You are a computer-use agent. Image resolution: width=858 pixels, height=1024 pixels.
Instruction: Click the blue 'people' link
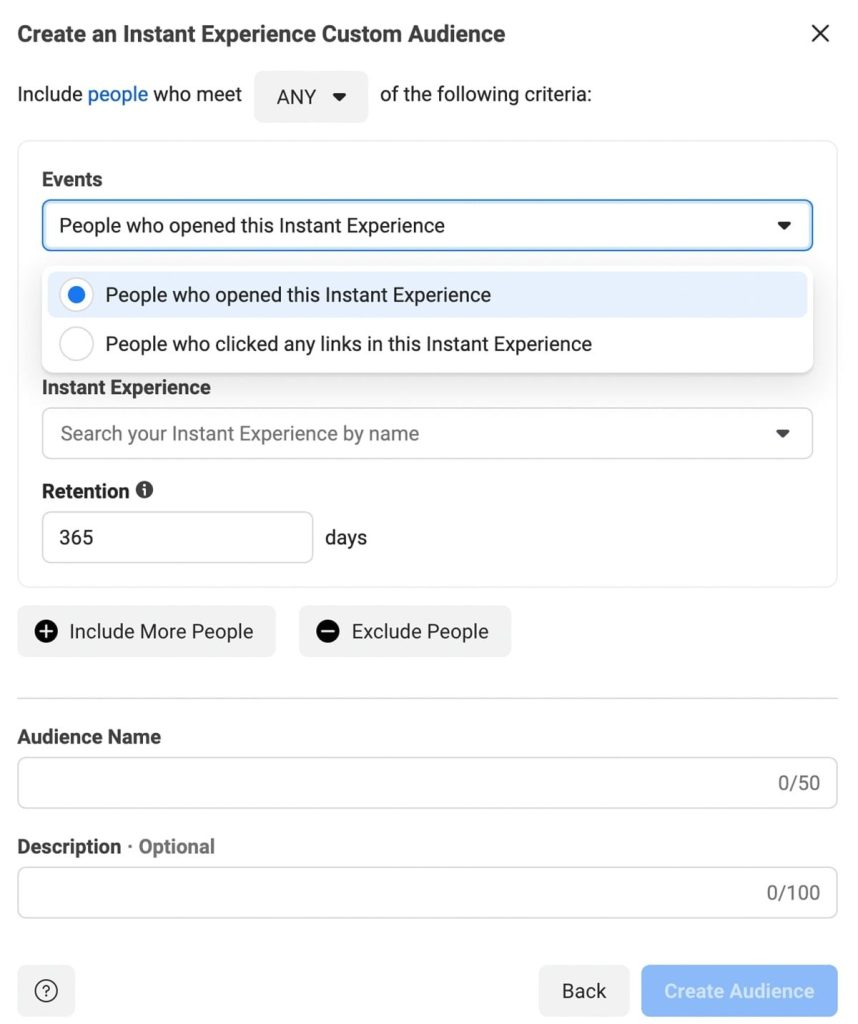coord(117,95)
